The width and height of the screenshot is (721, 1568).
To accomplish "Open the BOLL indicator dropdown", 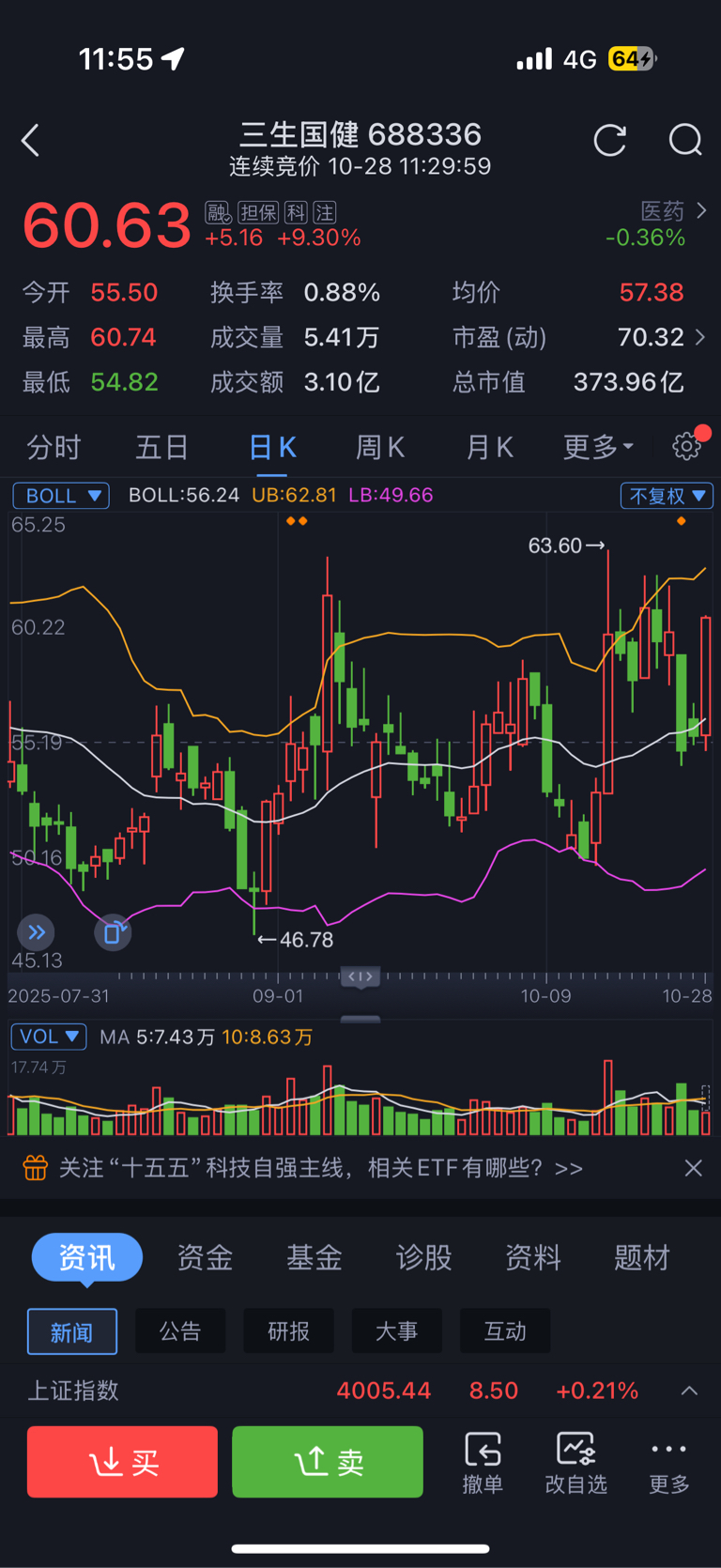I will (61, 496).
